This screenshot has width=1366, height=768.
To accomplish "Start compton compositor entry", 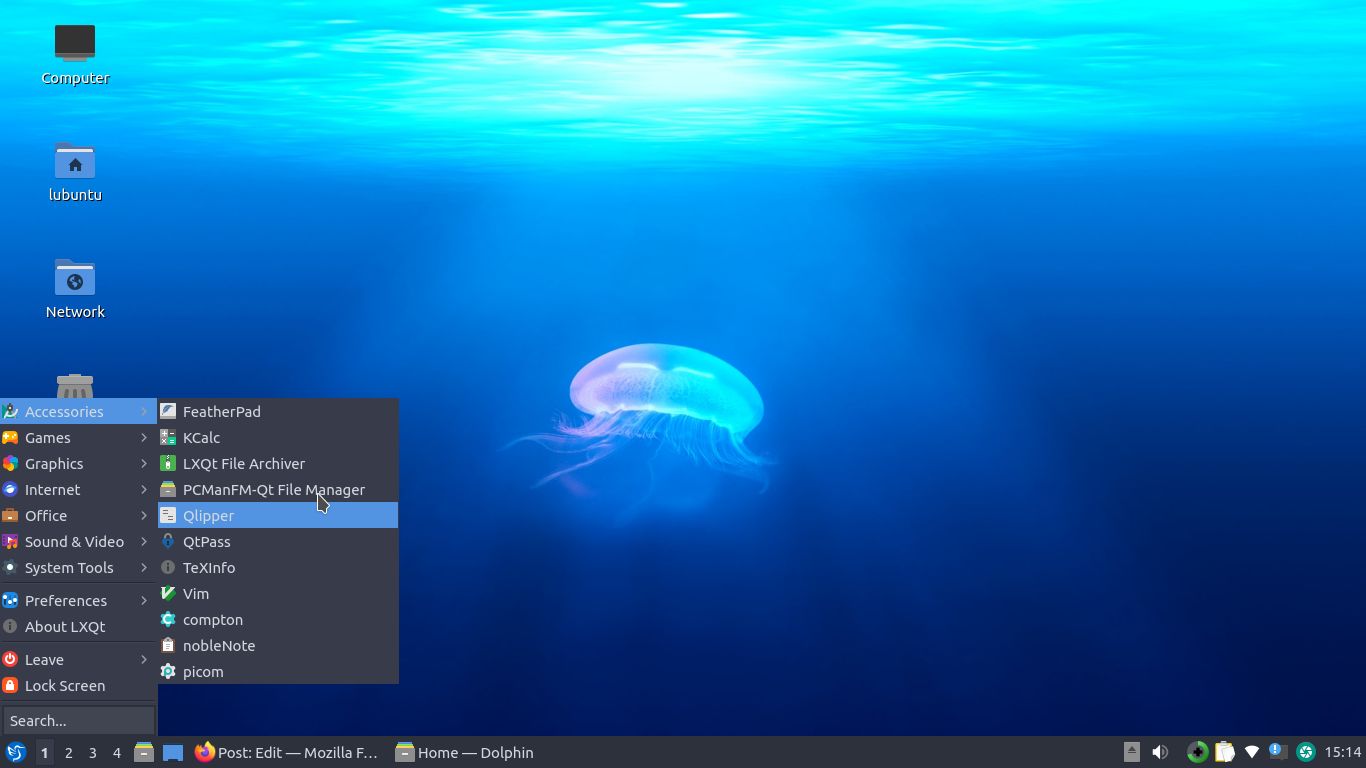I will tap(278, 619).
